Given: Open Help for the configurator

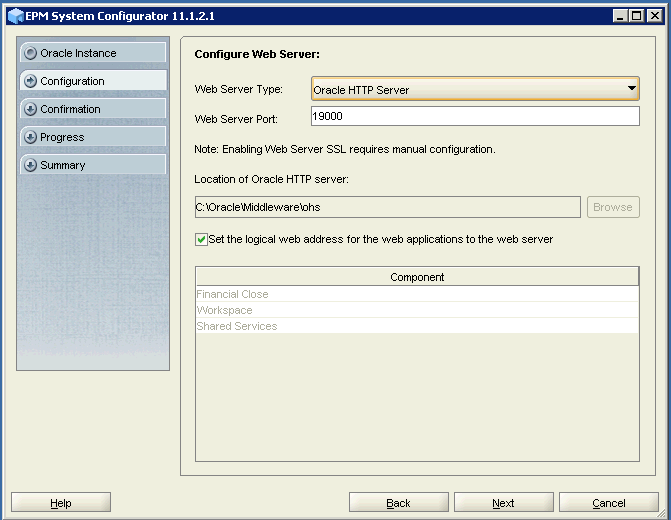Looking at the screenshot, I should click(61, 502).
